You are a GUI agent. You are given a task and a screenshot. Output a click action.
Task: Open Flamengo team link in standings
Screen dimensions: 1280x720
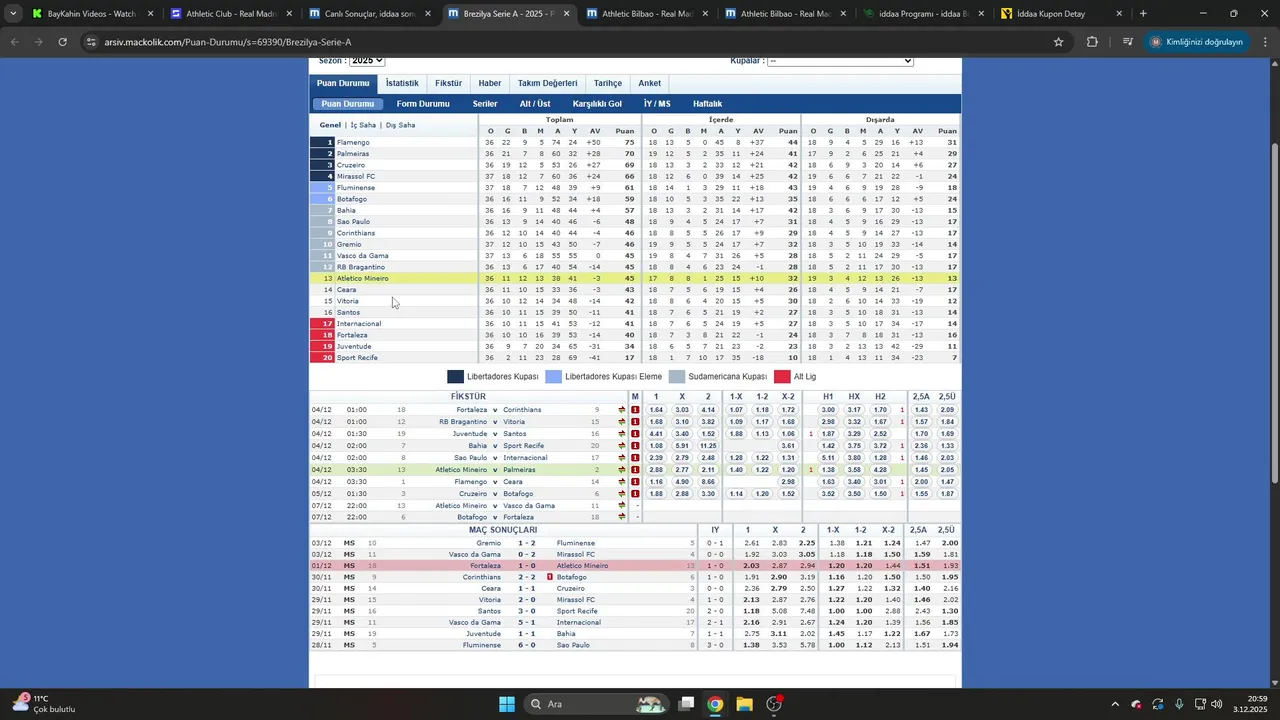pos(353,142)
